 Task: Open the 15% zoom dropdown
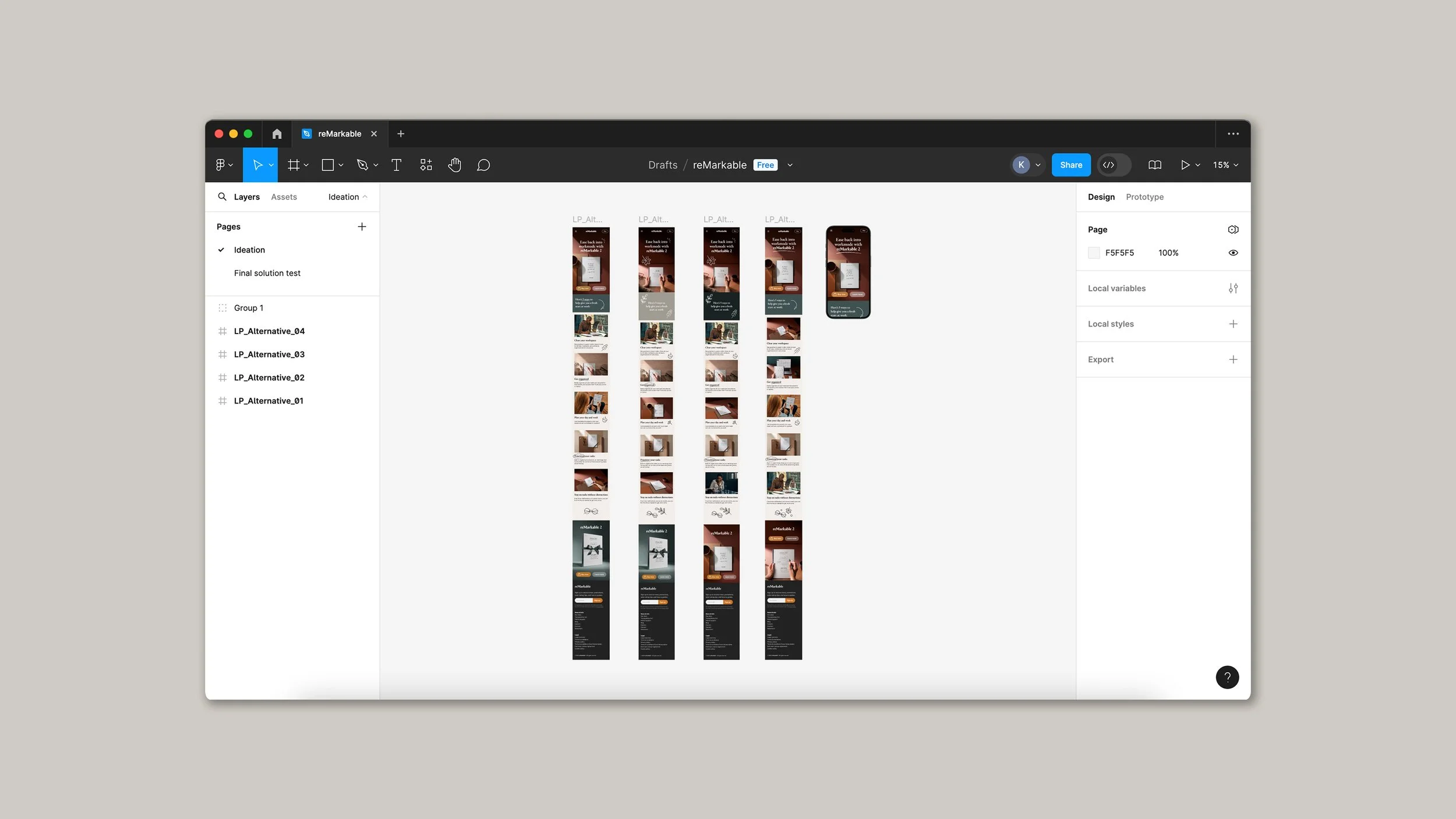(x=1225, y=165)
